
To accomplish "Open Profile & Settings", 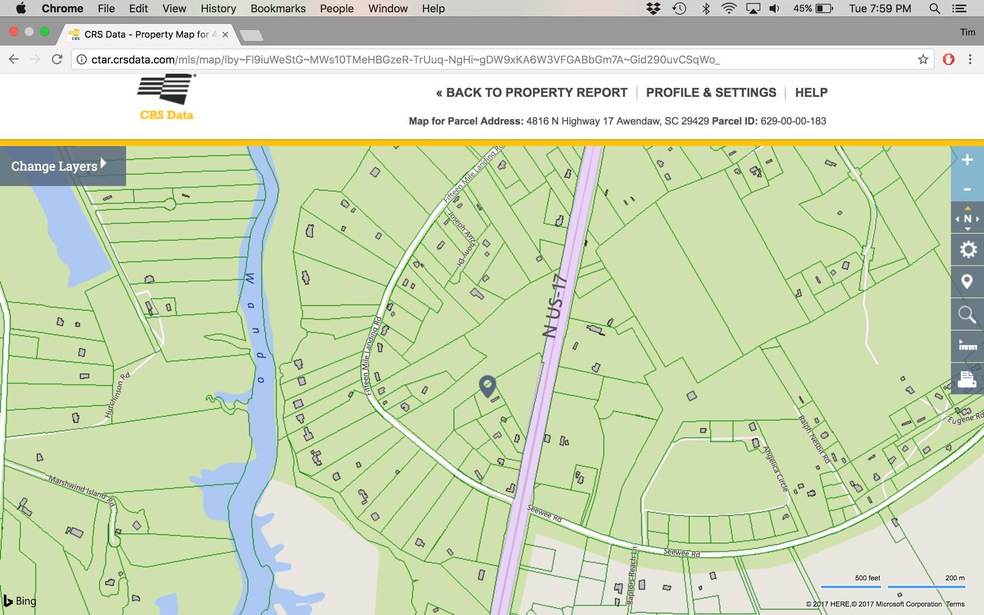I will pyautogui.click(x=711, y=92).
